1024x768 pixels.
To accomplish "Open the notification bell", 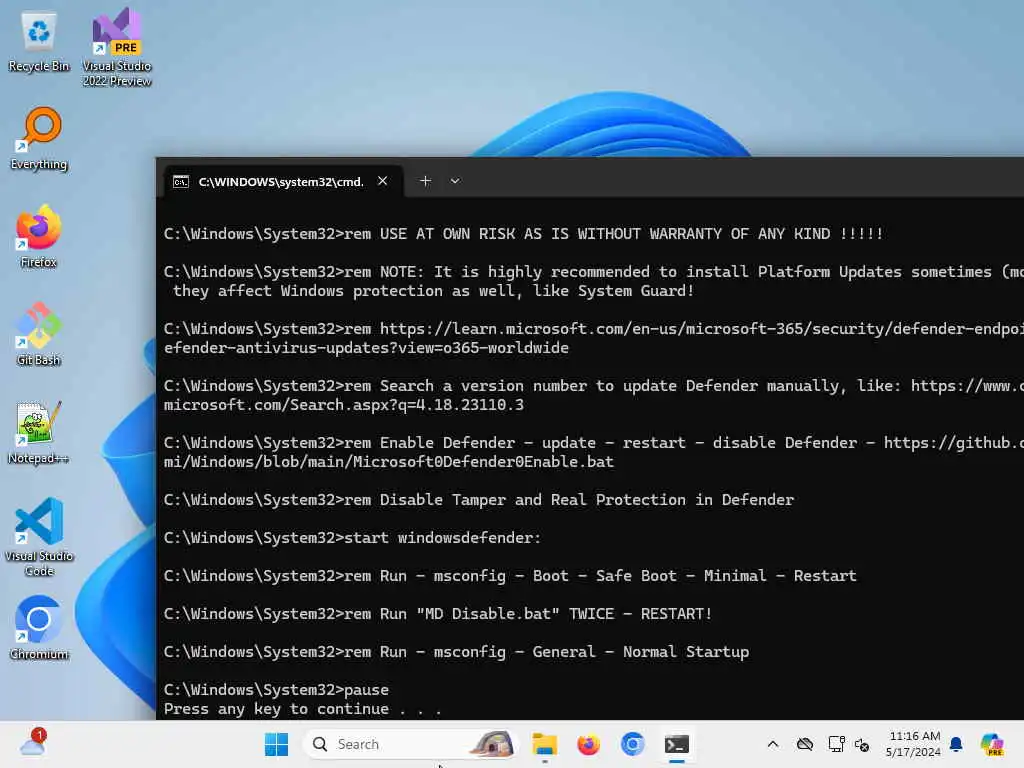I will click(x=956, y=744).
